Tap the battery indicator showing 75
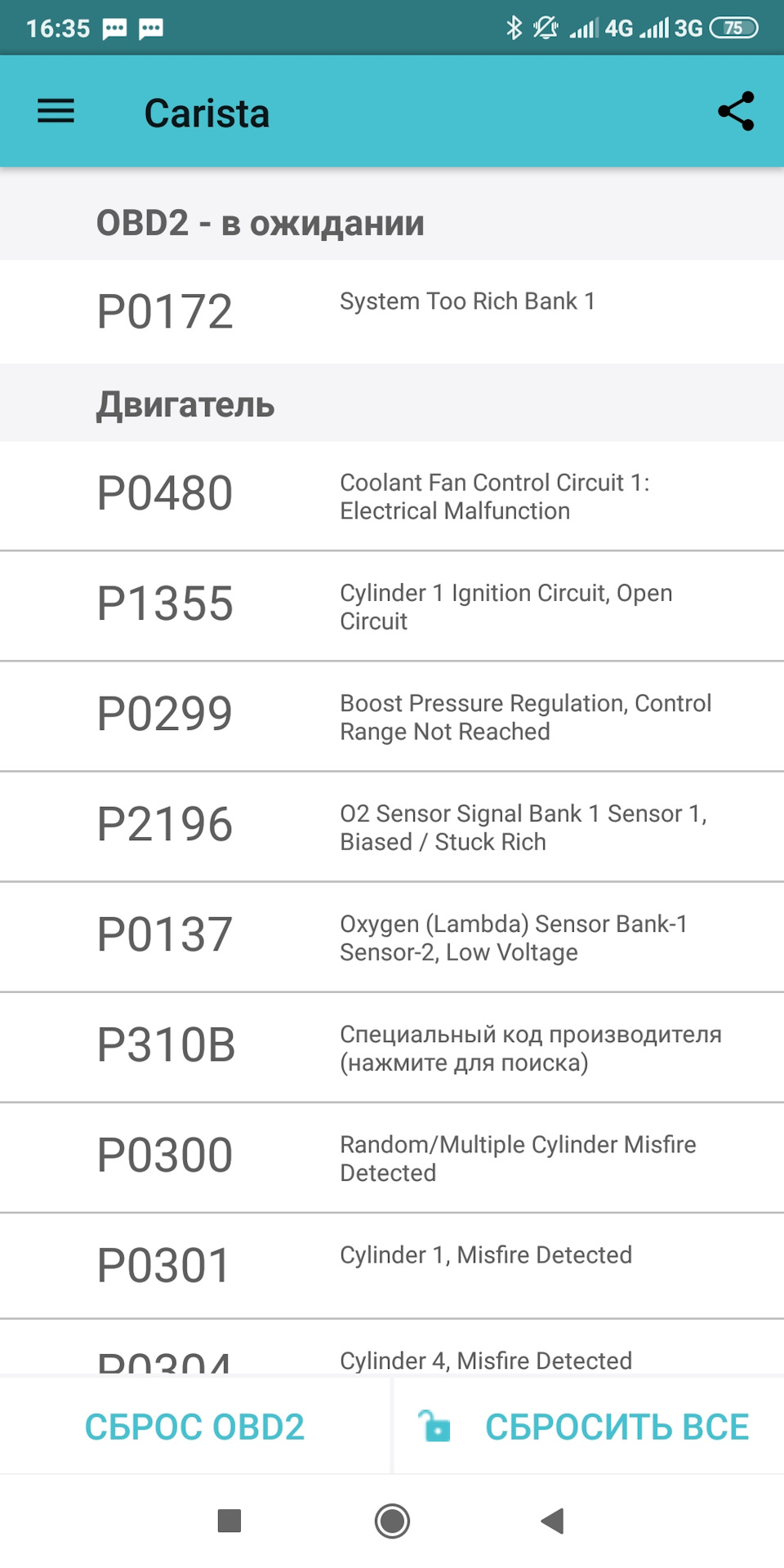This screenshot has width=784, height=1568. (x=734, y=28)
